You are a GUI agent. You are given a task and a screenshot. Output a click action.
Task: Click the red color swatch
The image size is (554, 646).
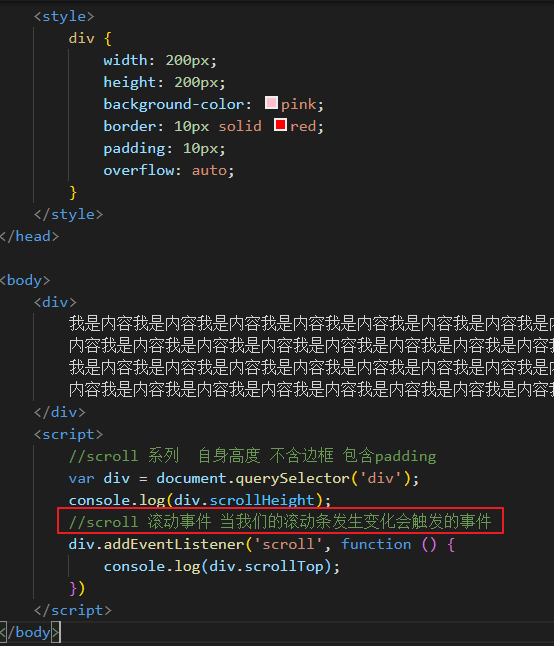(x=280, y=124)
